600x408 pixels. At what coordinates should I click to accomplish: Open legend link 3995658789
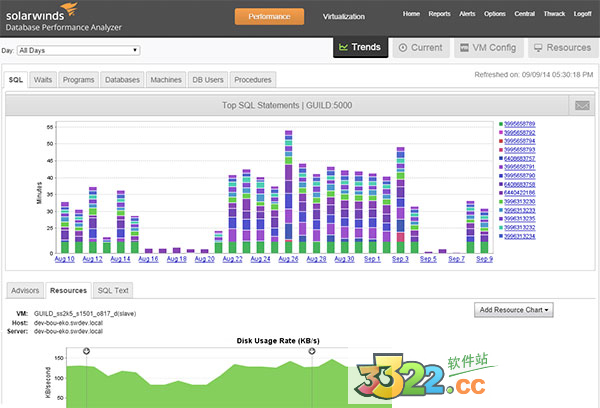[520, 124]
